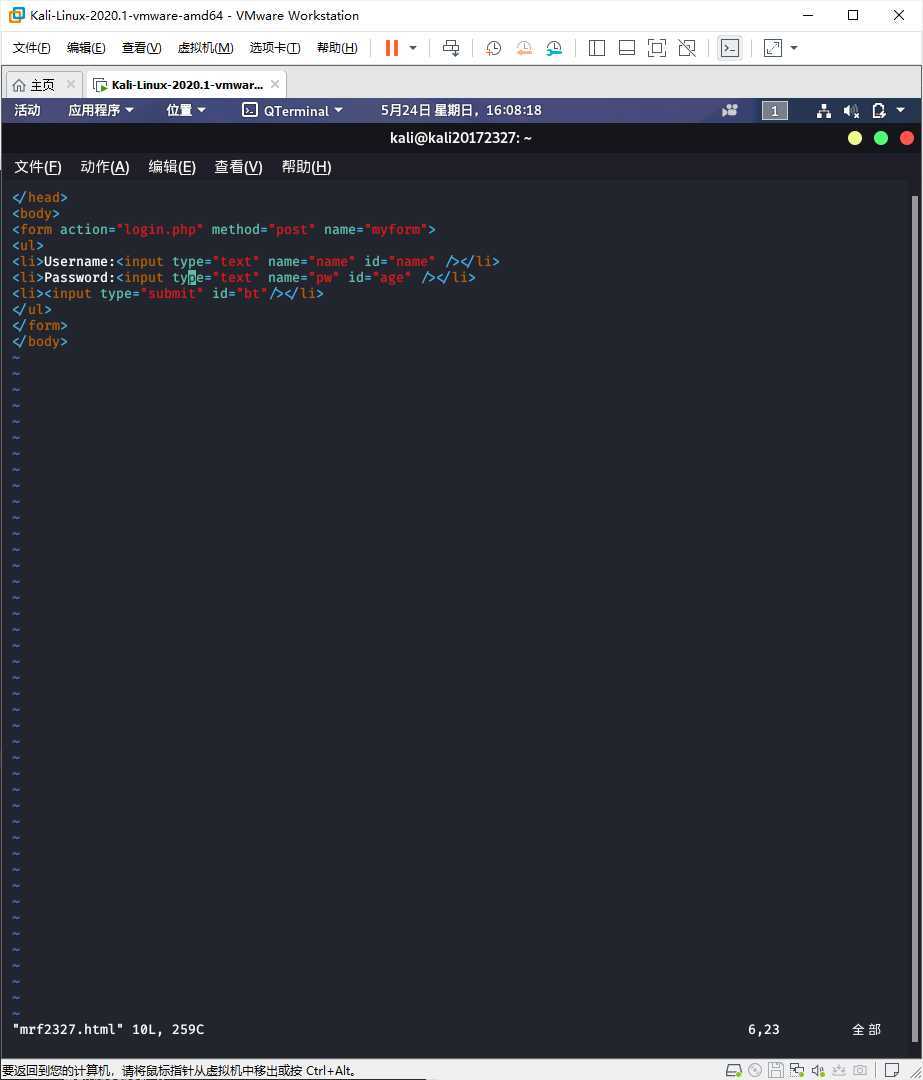The image size is (923, 1080).
Task: Open the 虚拟机(M) menu
Action: pyautogui.click(x=205, y=48)
